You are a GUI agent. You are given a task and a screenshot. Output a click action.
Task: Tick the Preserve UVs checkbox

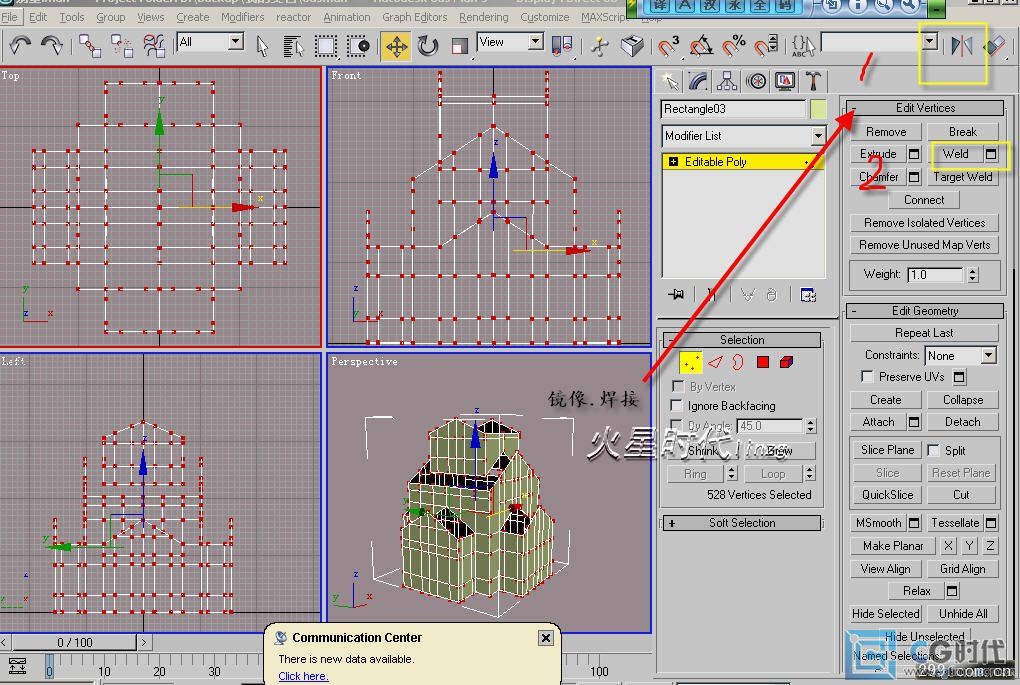867,377
